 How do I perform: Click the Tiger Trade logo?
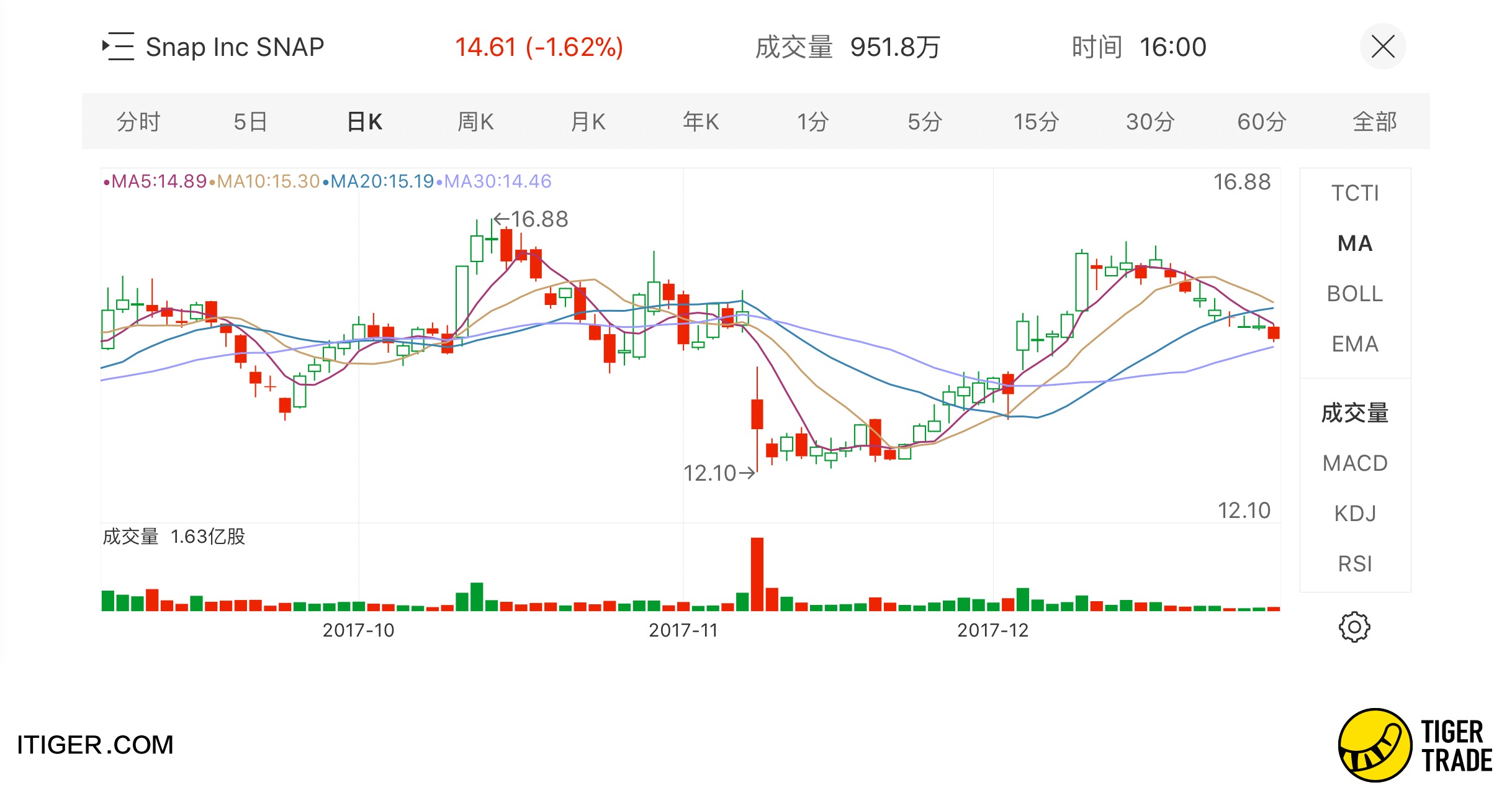point(1415,745)
